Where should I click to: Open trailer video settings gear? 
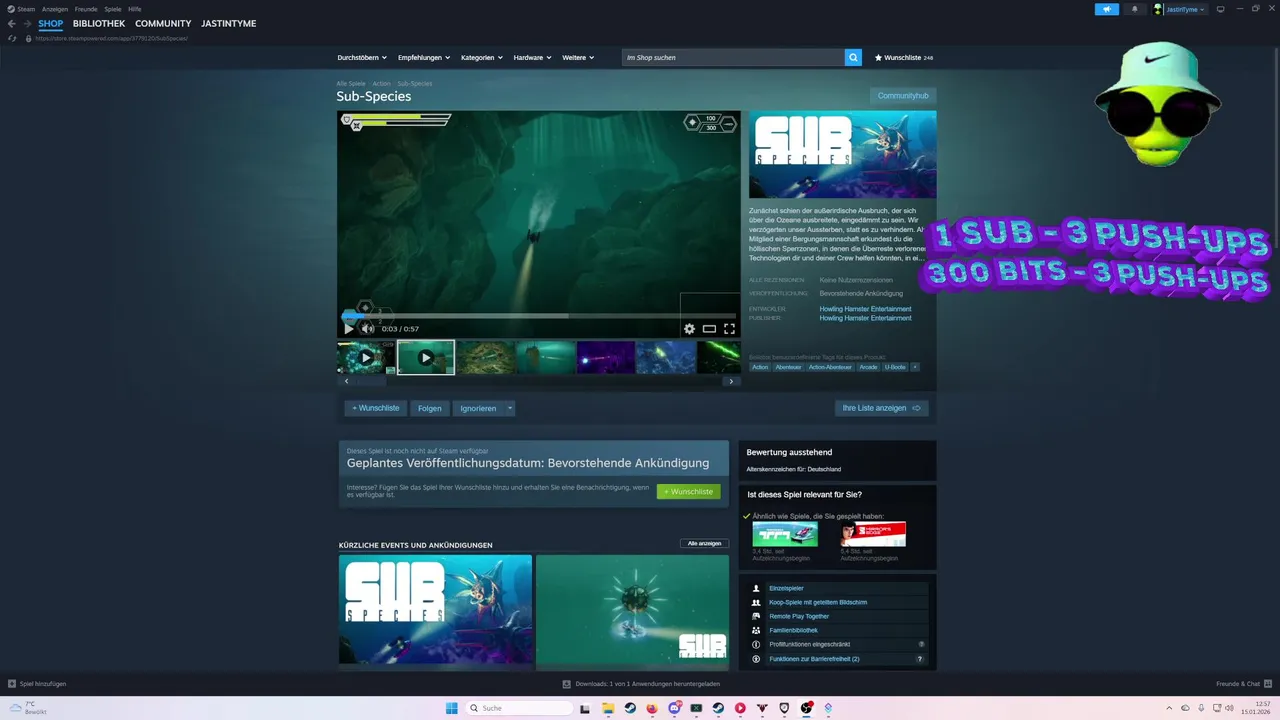point(689,328)
